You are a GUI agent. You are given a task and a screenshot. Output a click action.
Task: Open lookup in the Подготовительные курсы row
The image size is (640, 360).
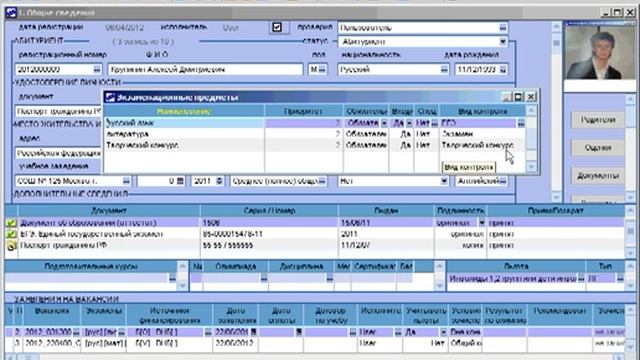coord(172,278)
